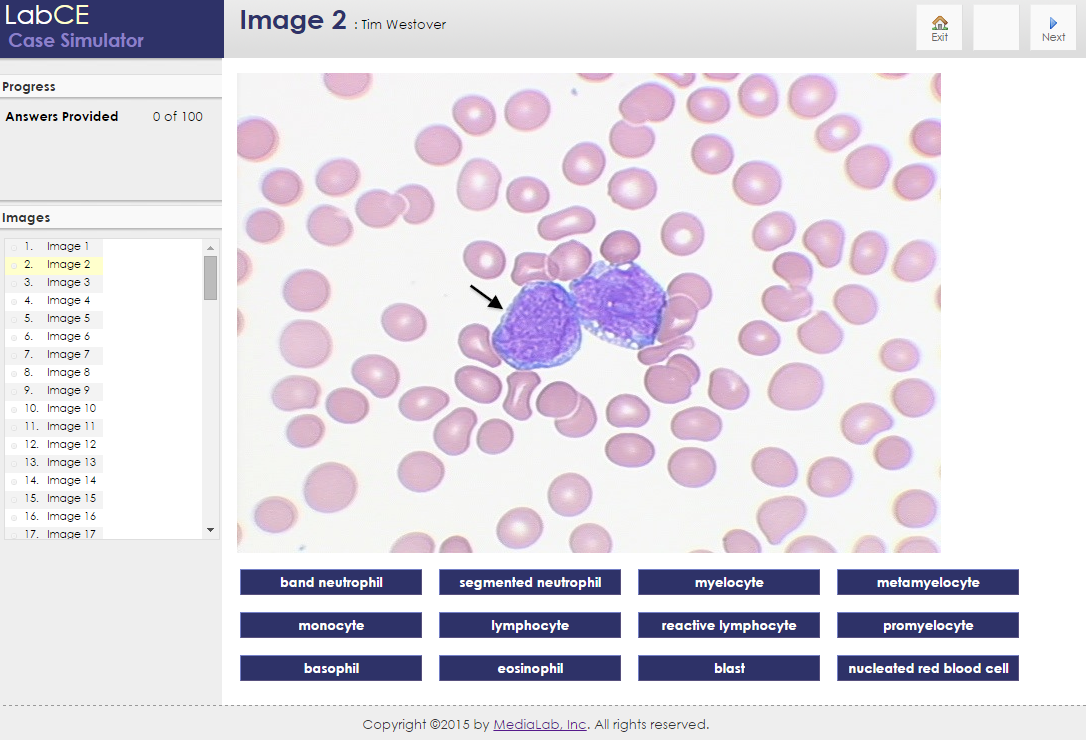Click the status bullet beside Image 5
Image resolution: width=1086 pixels, height=740 pixels.
[x=14, y=319]
